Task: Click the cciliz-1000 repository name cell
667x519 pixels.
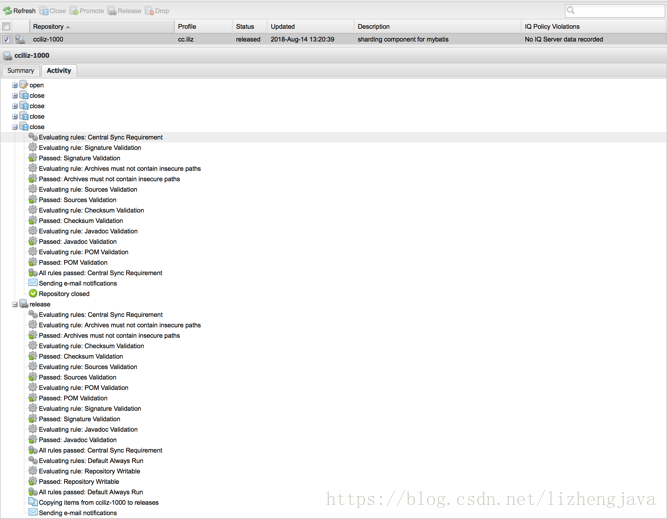Action: (x=48, y=39)
